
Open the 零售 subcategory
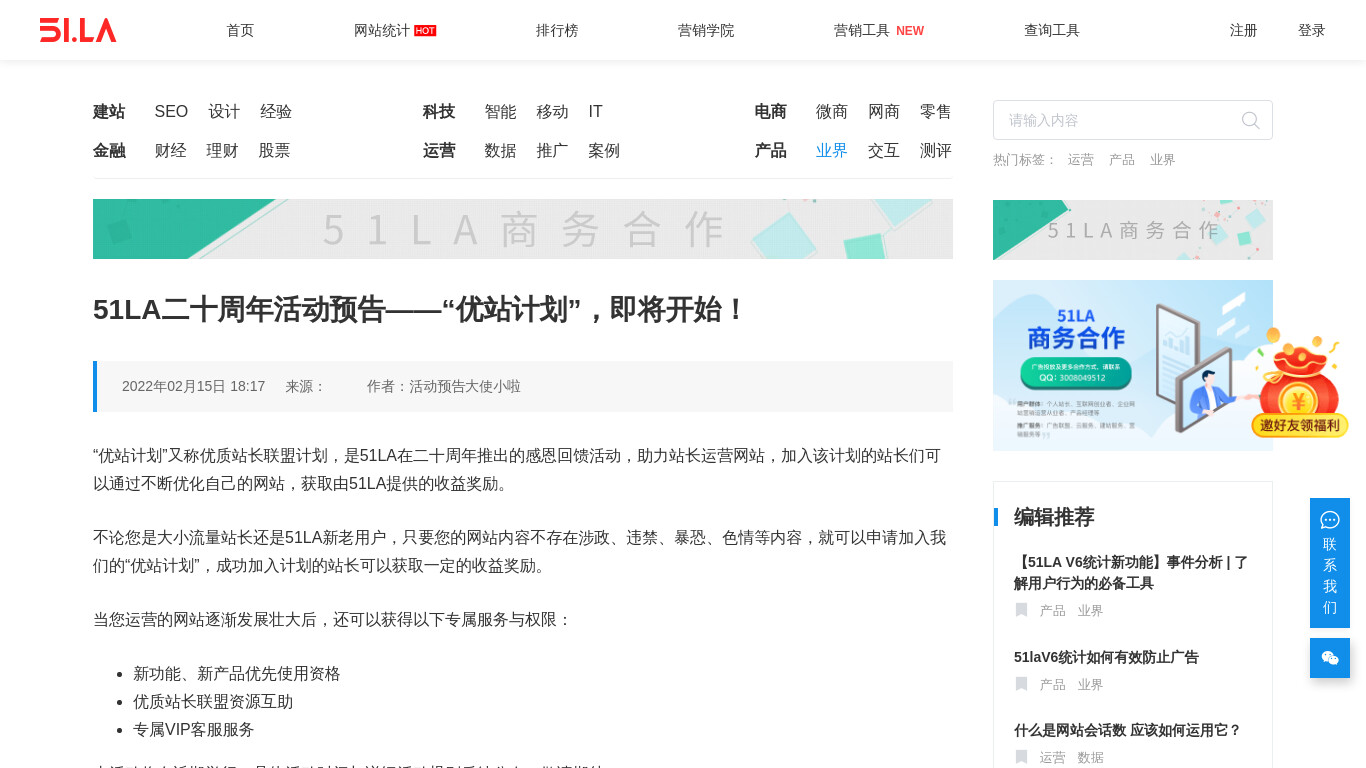tap(936, 112)
